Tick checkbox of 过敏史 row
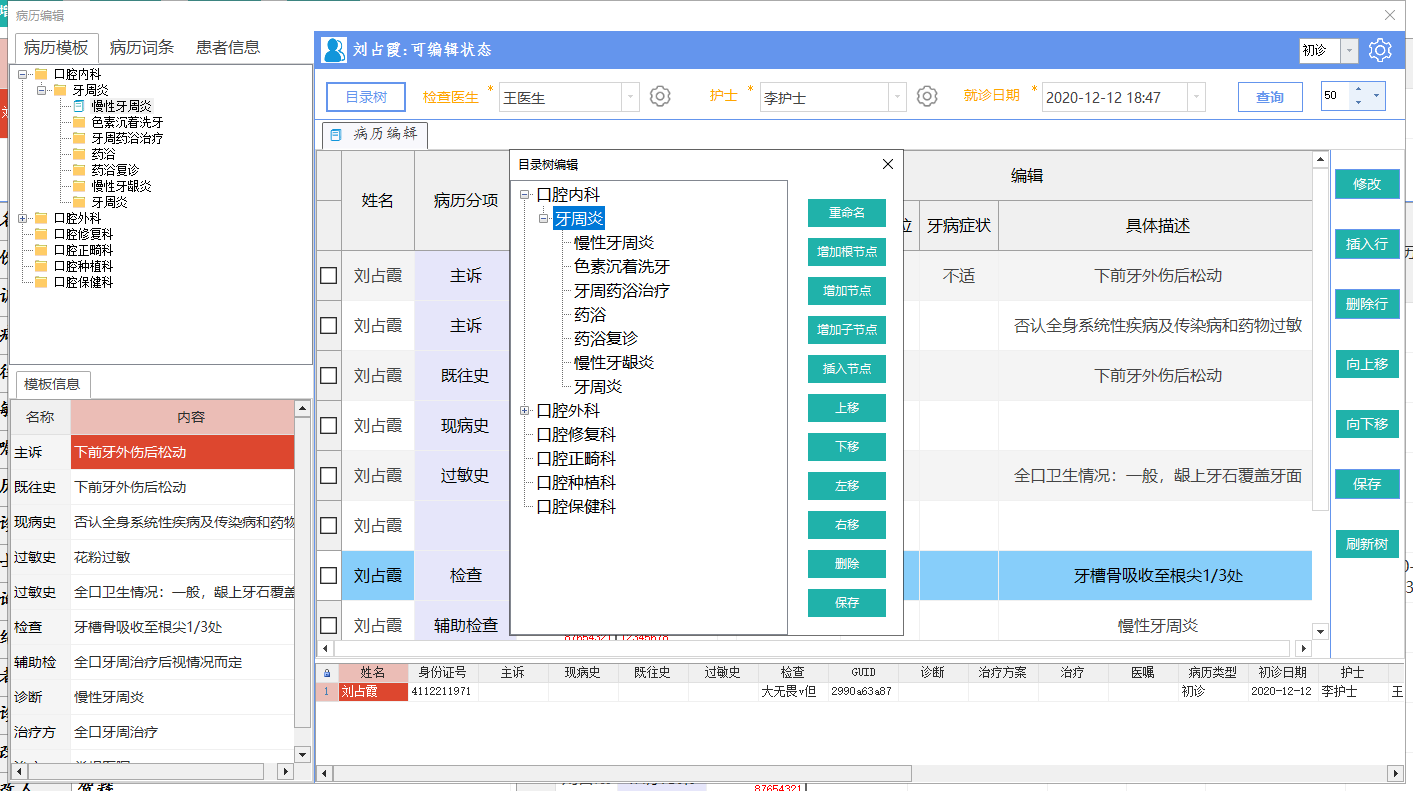The width and height of the screenshot is (1413, 791). tap(328, 476)
